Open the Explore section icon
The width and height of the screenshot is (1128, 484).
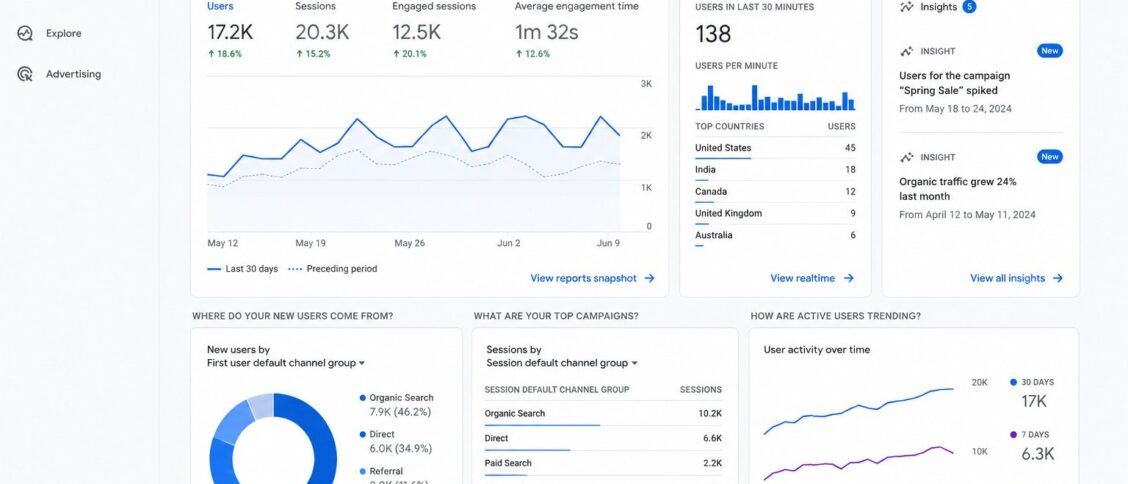click(25, 33)
